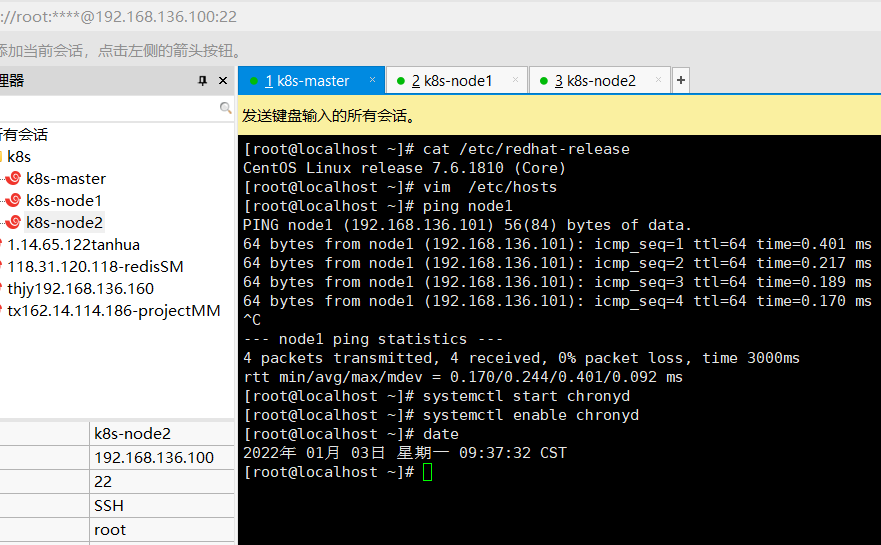This screenshot has width=881, height=545.
Task: Close the k8s-node1 tab
Action: [x=515, y=80]
